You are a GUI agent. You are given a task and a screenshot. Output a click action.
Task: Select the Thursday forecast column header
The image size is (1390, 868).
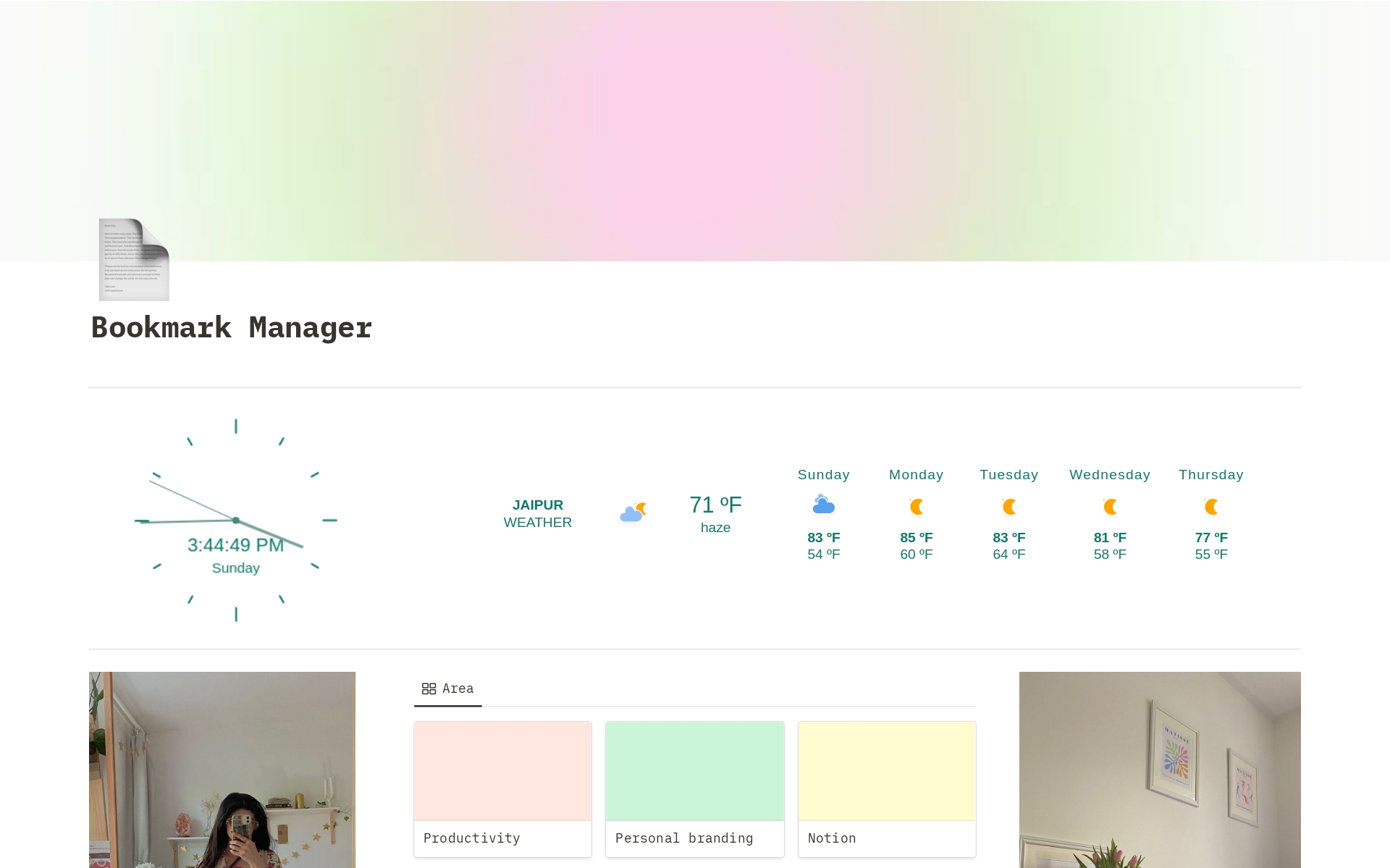(x=1211, y=474)
